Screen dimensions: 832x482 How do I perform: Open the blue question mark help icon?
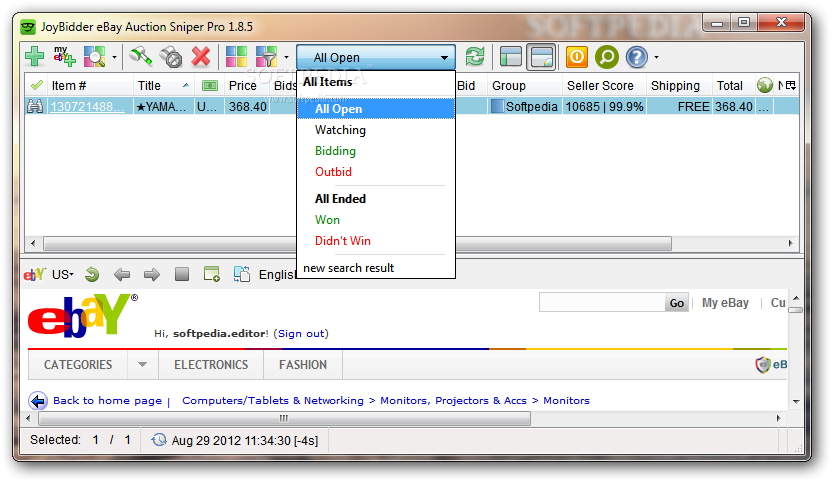(637, 57)
